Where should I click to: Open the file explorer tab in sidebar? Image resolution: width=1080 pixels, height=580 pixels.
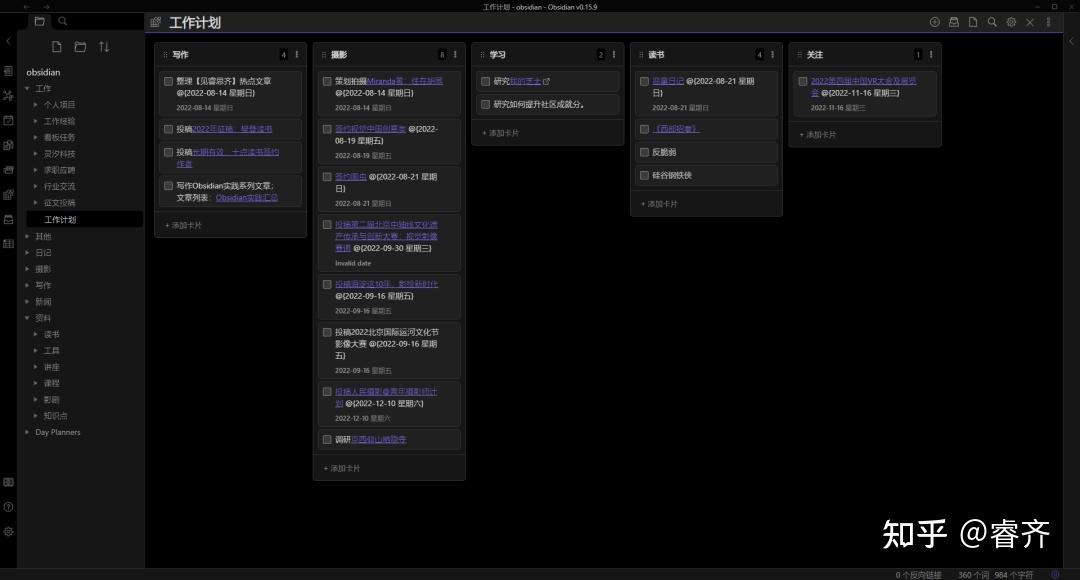(x=39, y=21)
